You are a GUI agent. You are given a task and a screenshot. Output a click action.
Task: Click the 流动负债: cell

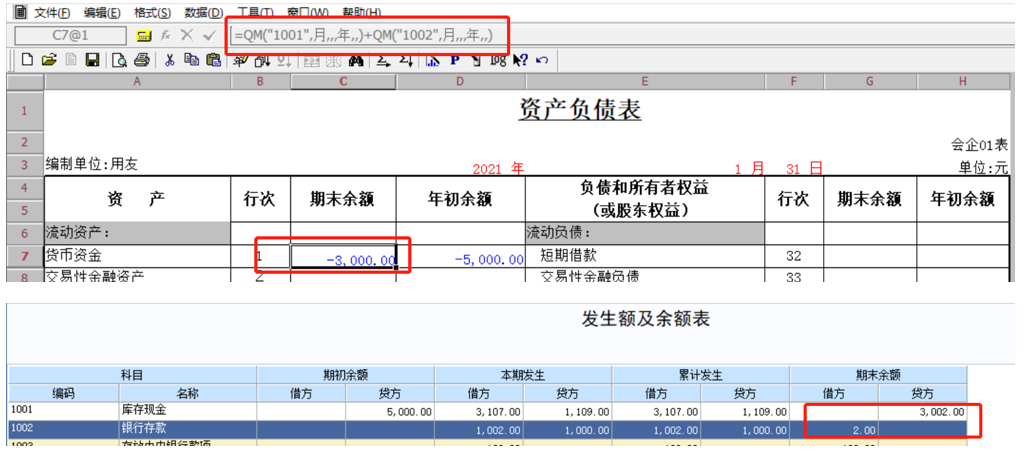point(644,233)
